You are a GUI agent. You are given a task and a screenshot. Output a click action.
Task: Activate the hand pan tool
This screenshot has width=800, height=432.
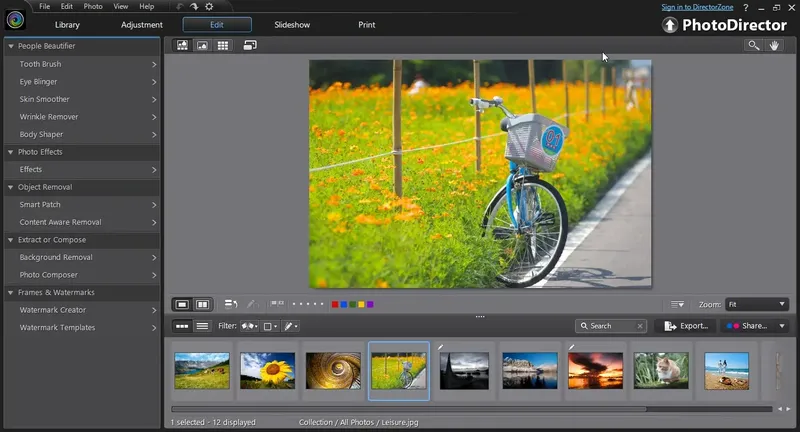point(773,45)
